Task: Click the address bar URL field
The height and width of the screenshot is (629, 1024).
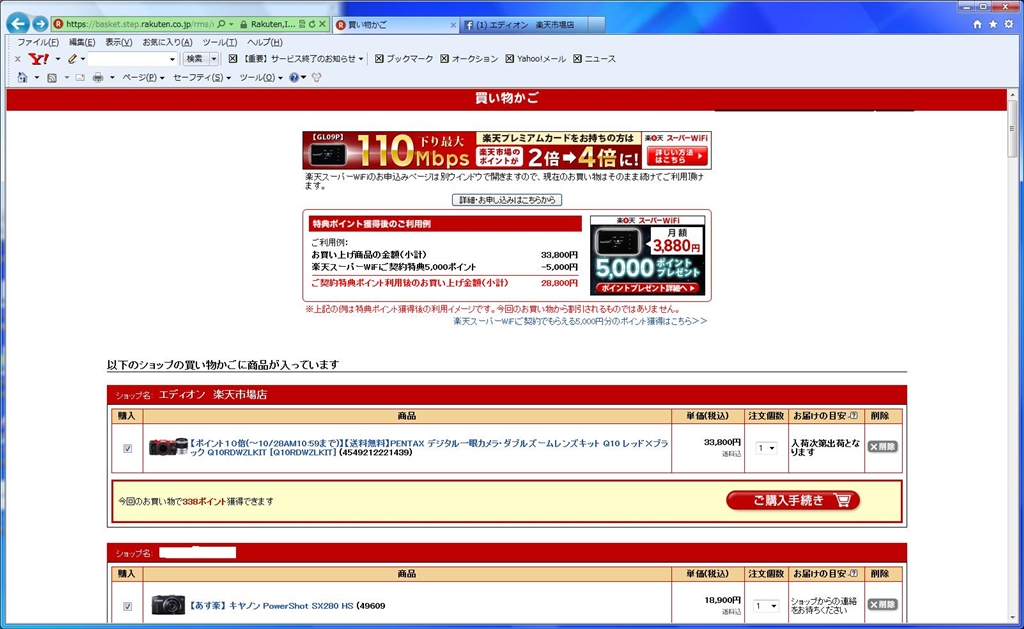Action: pos(140,24)
